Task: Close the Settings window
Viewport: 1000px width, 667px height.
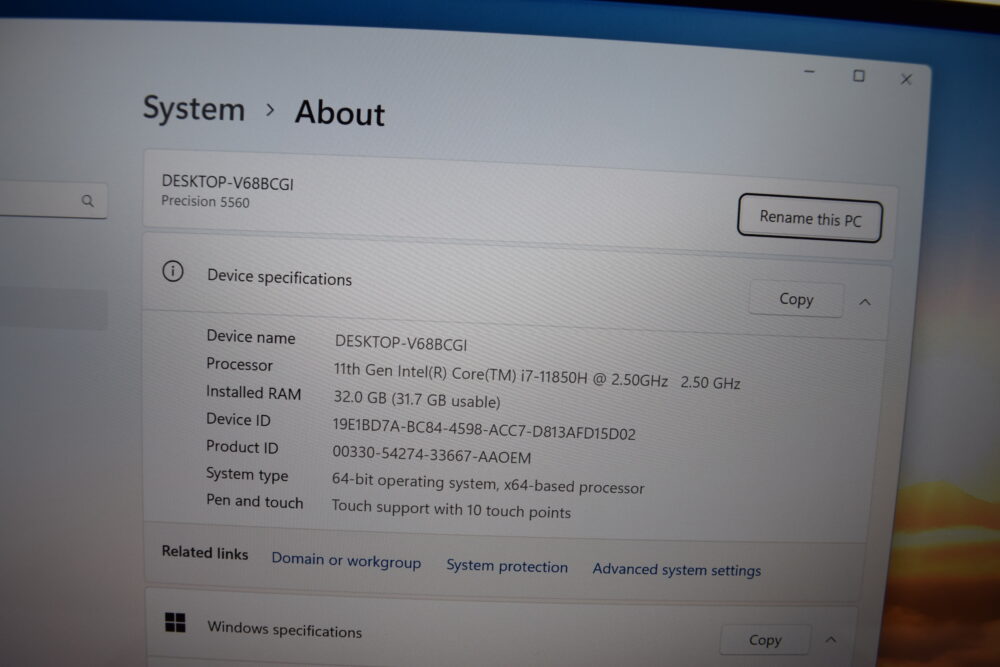Action: tap(906, 79)
